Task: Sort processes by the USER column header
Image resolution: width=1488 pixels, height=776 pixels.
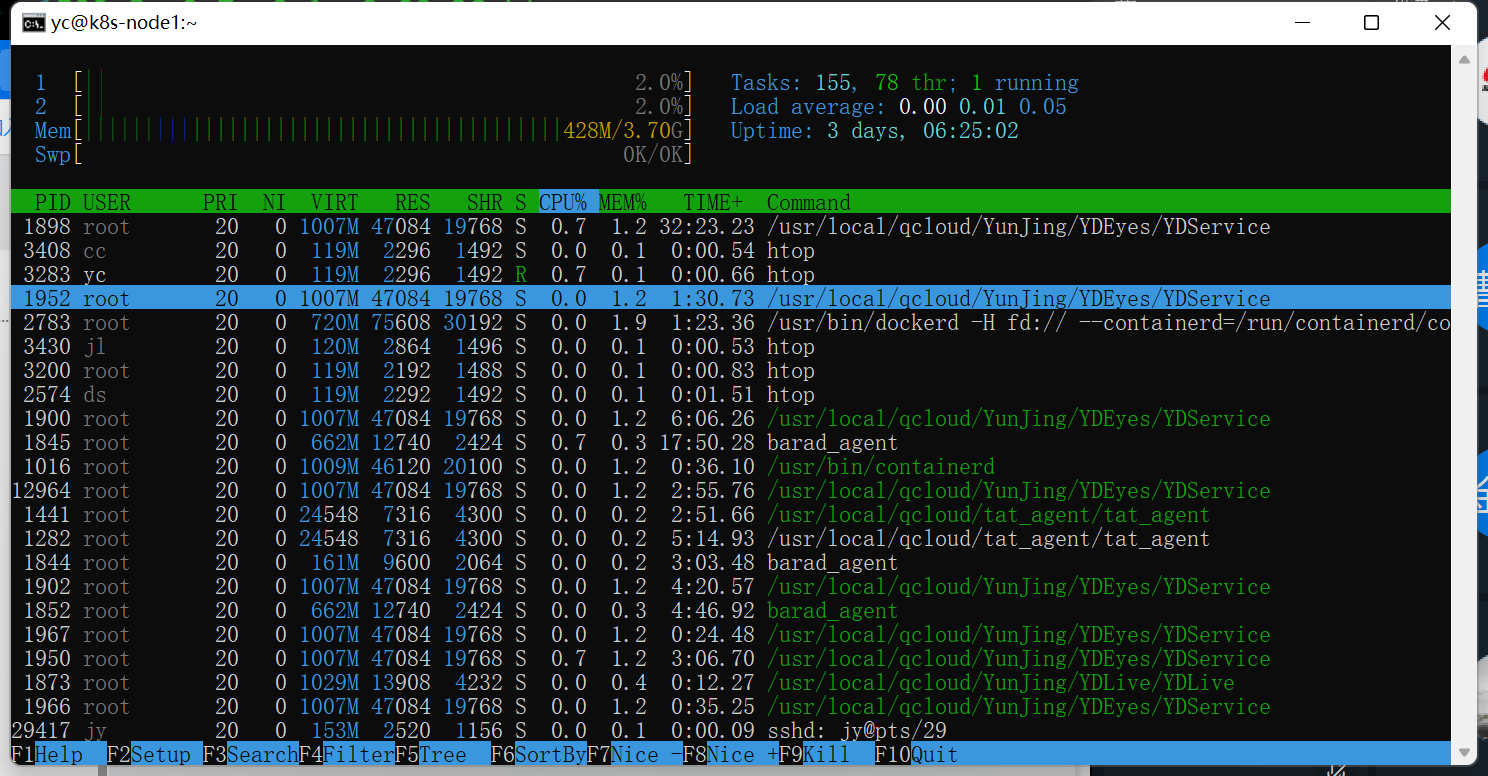Action: pos(107,202)
